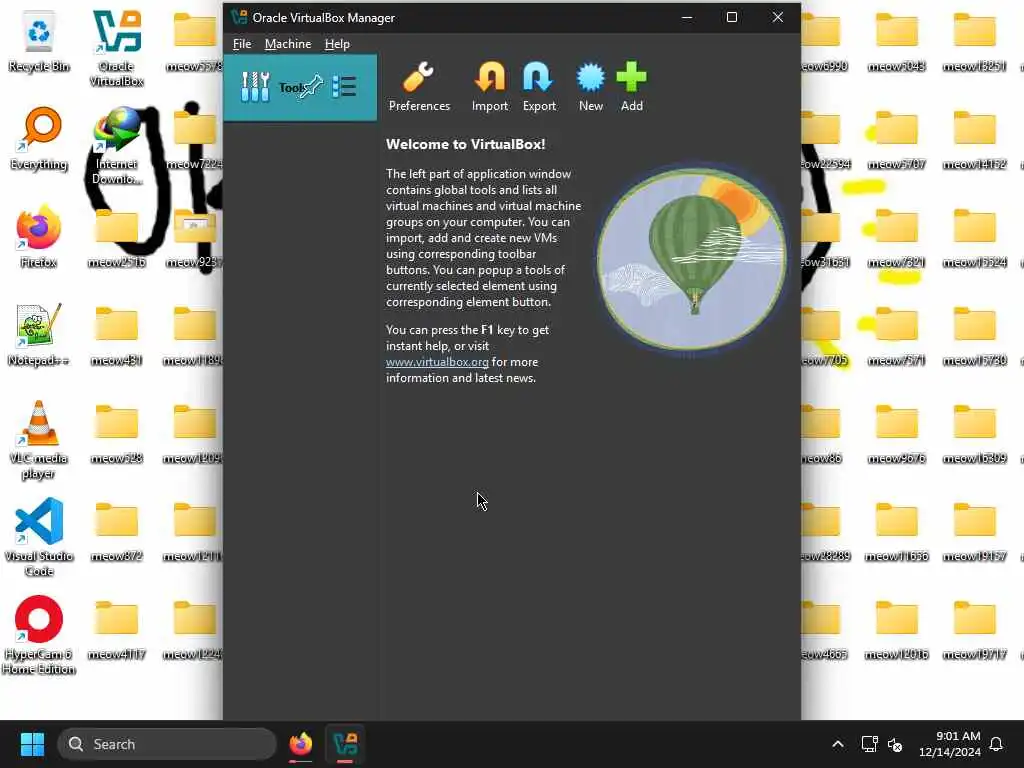
Task: Click the VirtualBox taskbar button
Action: [x=345, y=744]
